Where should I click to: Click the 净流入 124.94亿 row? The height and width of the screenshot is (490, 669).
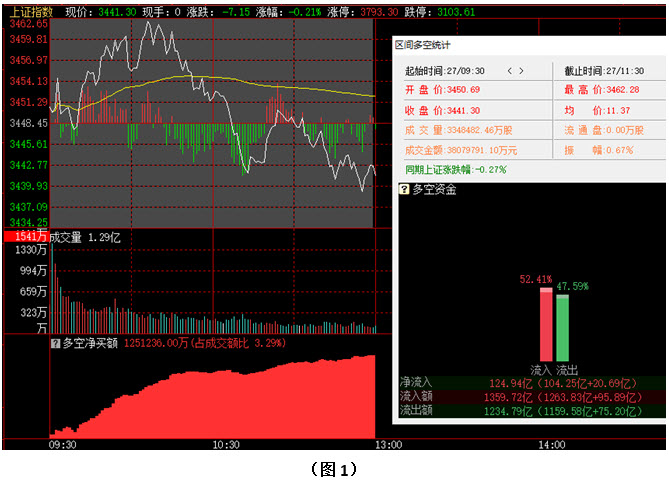tap(532, 383)
